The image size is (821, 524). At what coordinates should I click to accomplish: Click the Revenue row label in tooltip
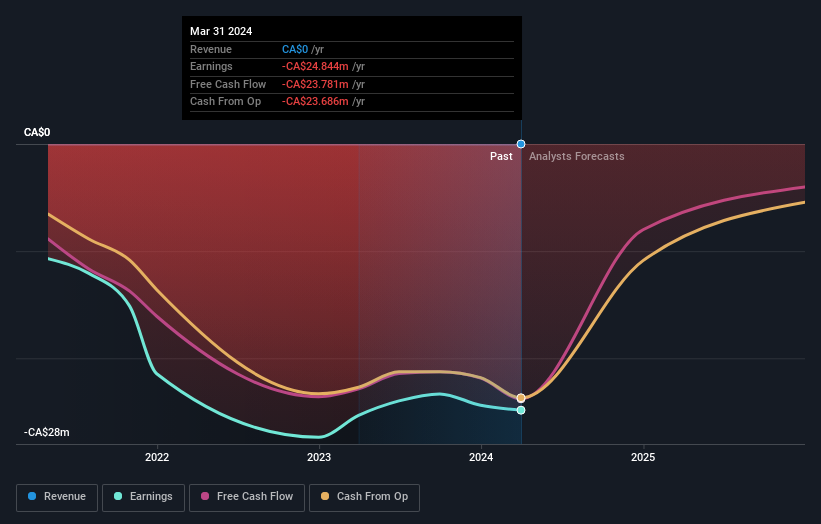pos(210,49)
